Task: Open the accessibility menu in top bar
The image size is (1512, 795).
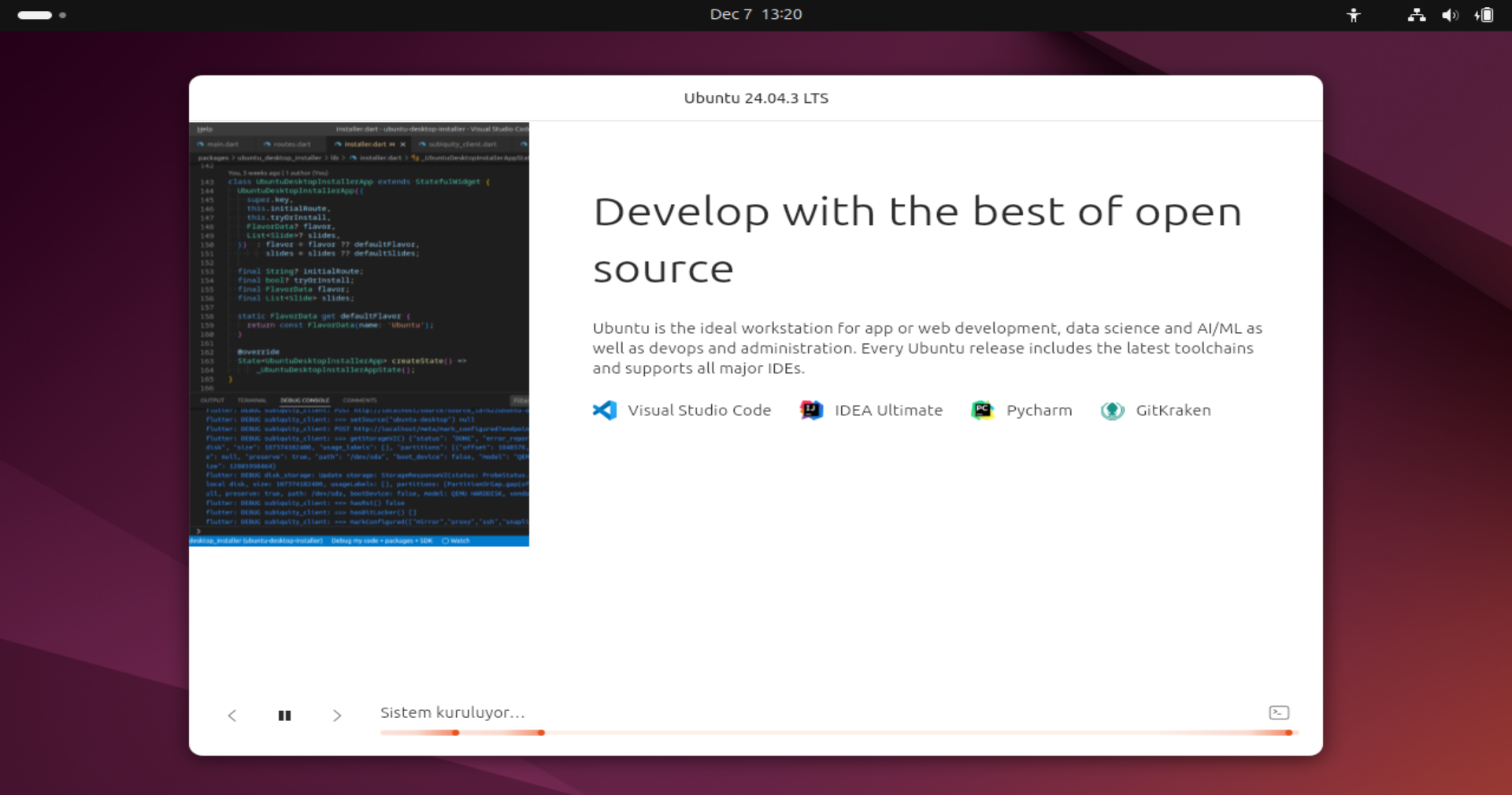Action: tap(1353, 15)
